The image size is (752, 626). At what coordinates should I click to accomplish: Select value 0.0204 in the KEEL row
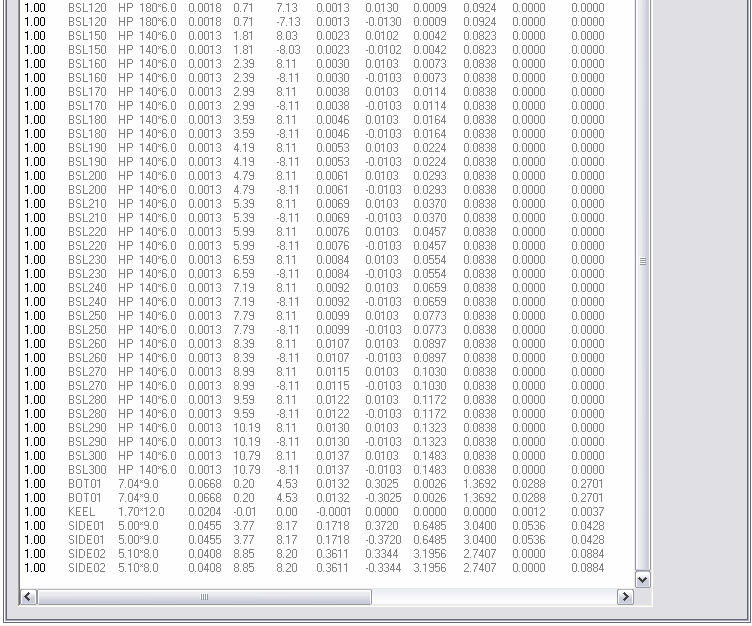[x=205, y=512]
